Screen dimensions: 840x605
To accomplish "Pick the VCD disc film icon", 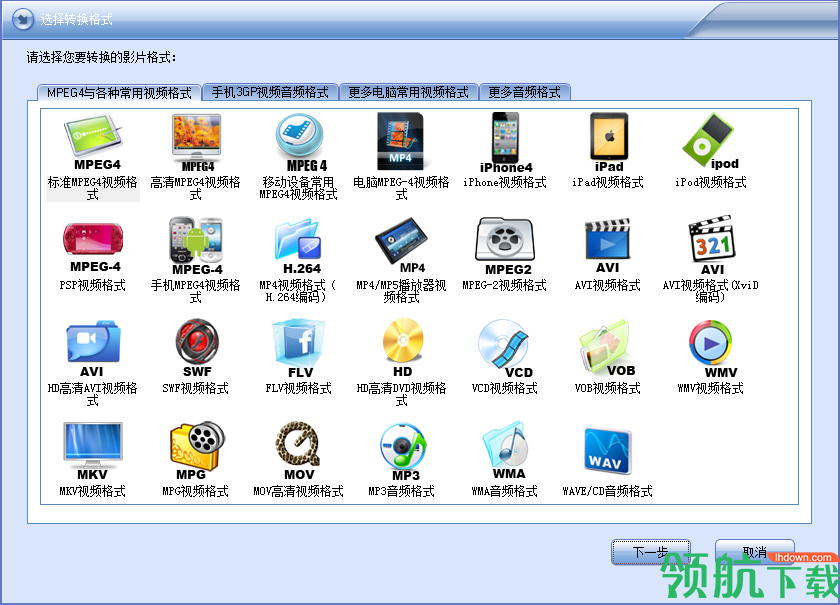I will [505, 348].
